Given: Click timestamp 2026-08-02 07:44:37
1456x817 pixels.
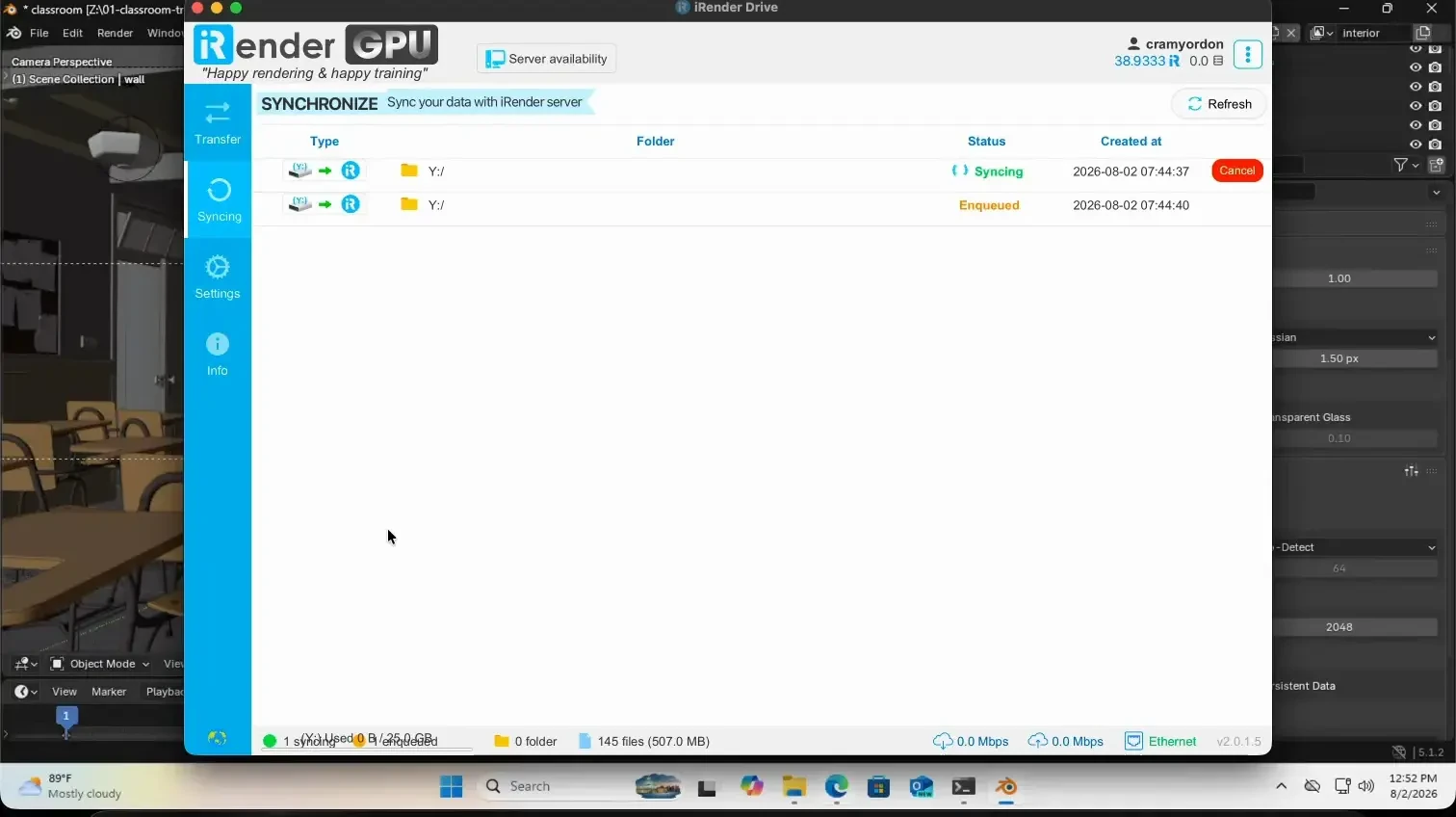Looking at the screenshot, I should pyautogui.click(x=1131, y=171).
